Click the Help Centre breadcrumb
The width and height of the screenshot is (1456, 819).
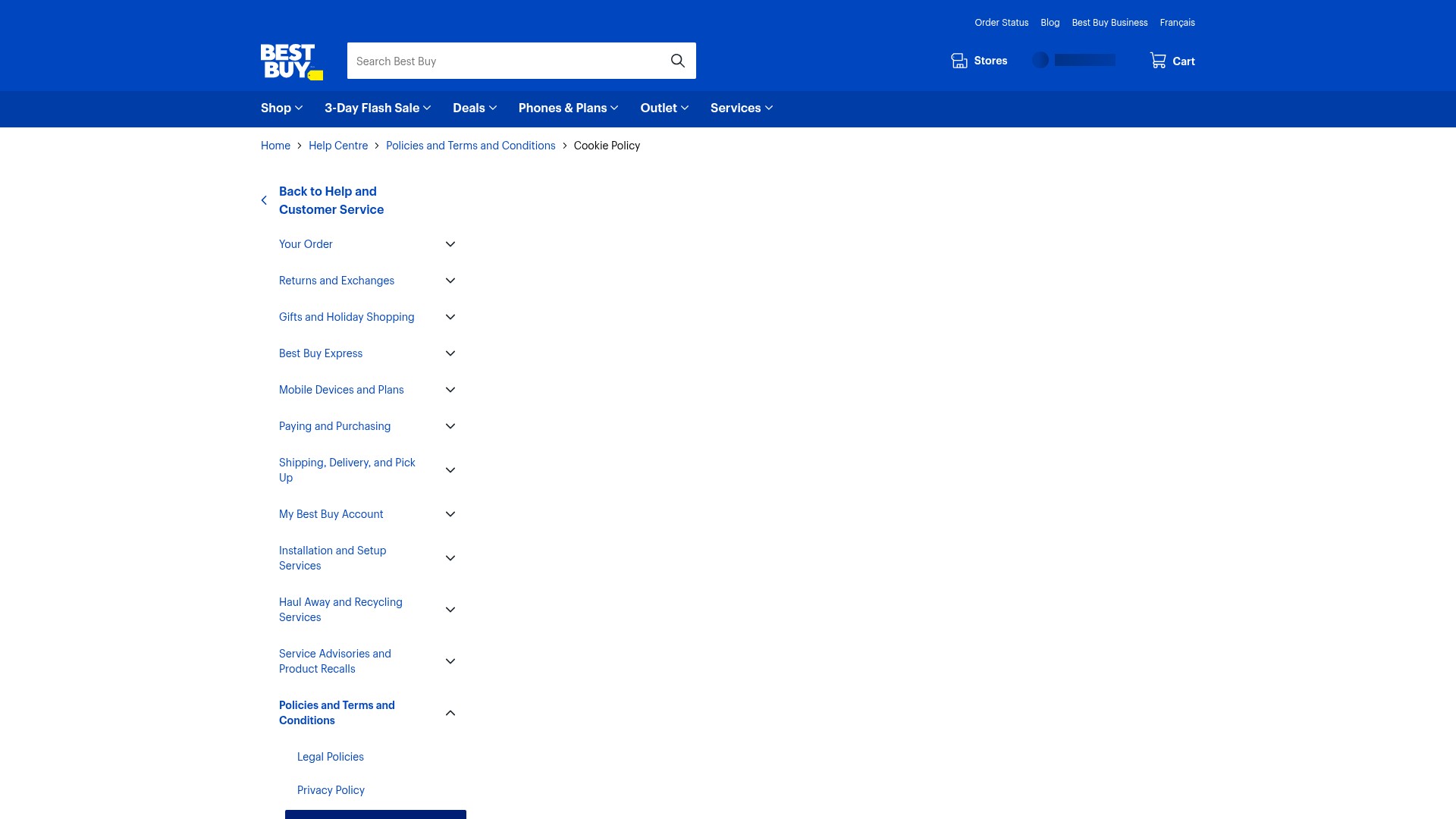[x=338, y=146]
